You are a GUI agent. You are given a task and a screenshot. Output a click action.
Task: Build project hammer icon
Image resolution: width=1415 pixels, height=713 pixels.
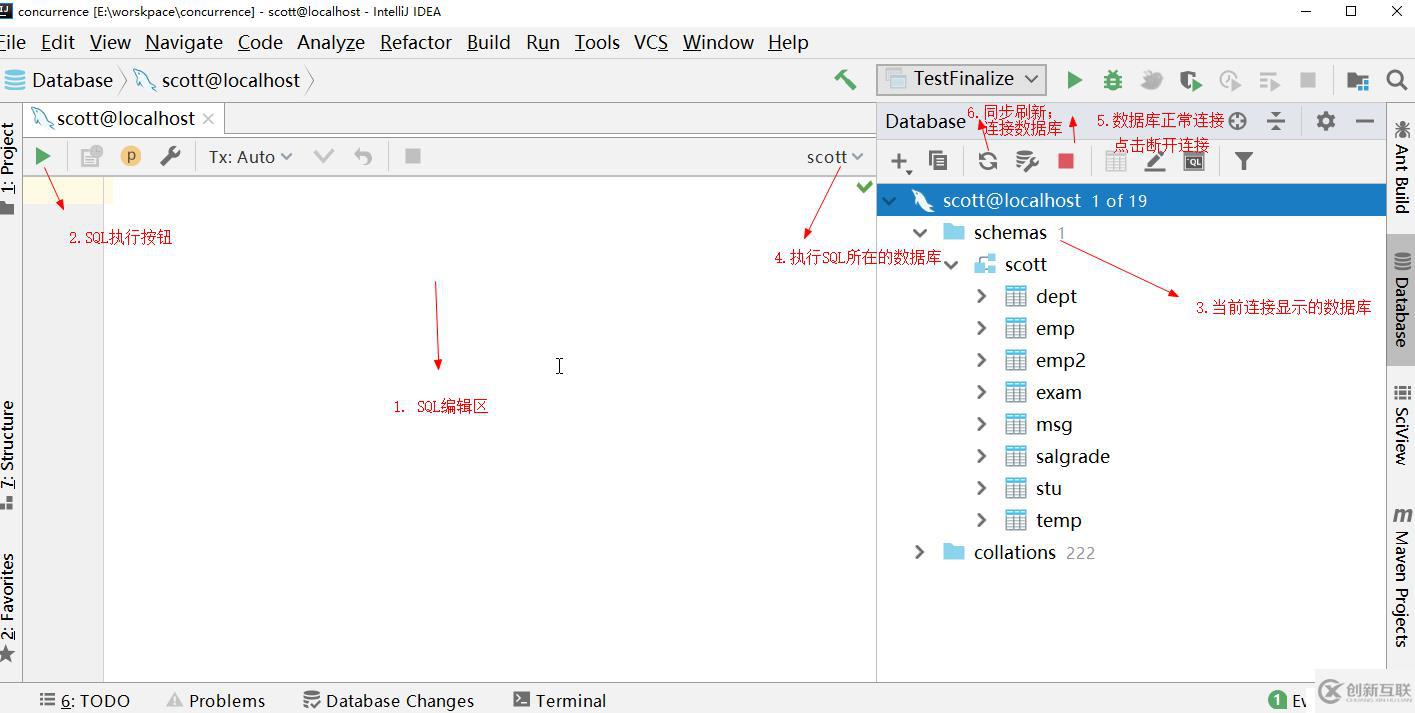pyautogui.click(x=845, y=80)
